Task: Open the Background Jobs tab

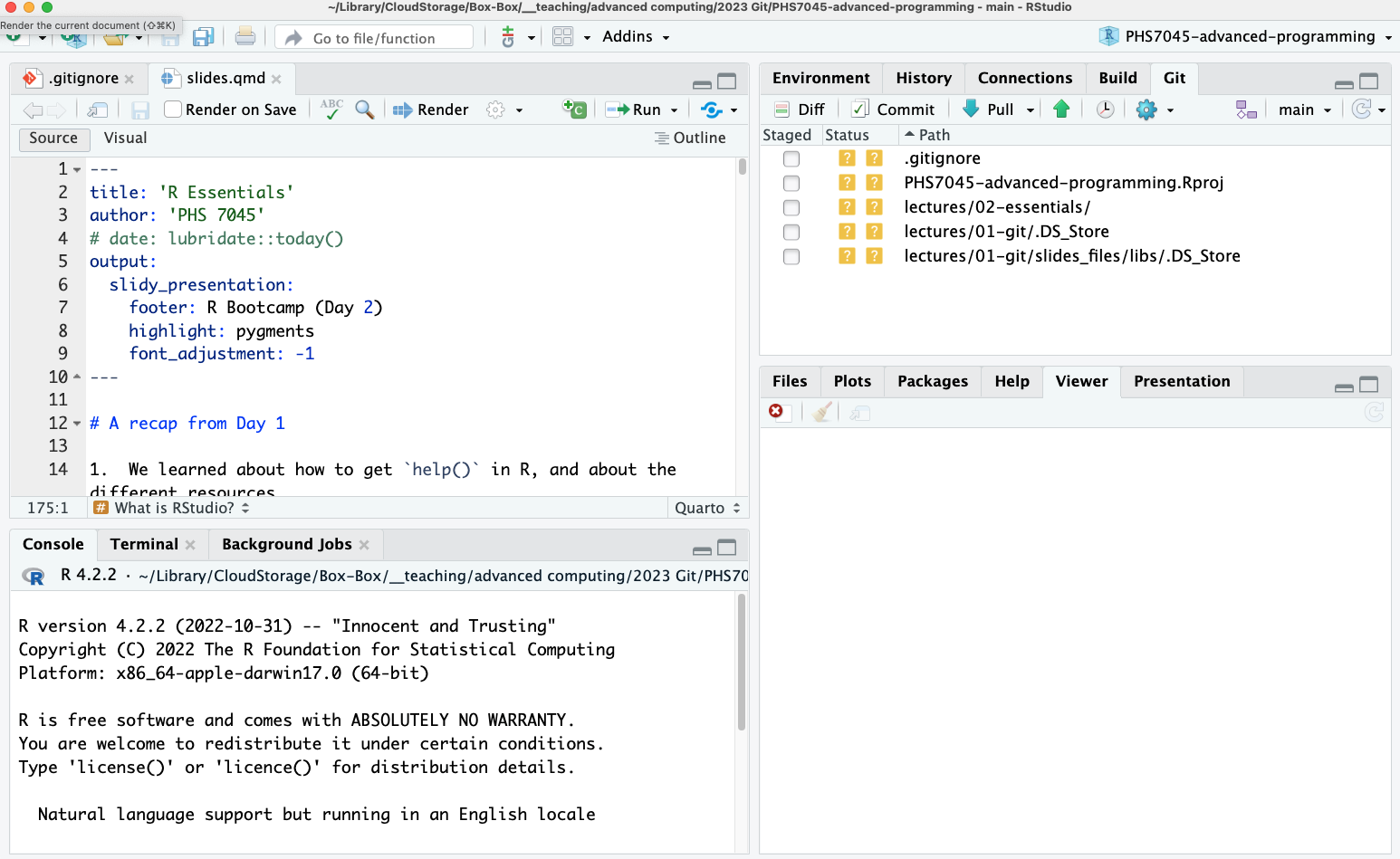Action: 286,544
